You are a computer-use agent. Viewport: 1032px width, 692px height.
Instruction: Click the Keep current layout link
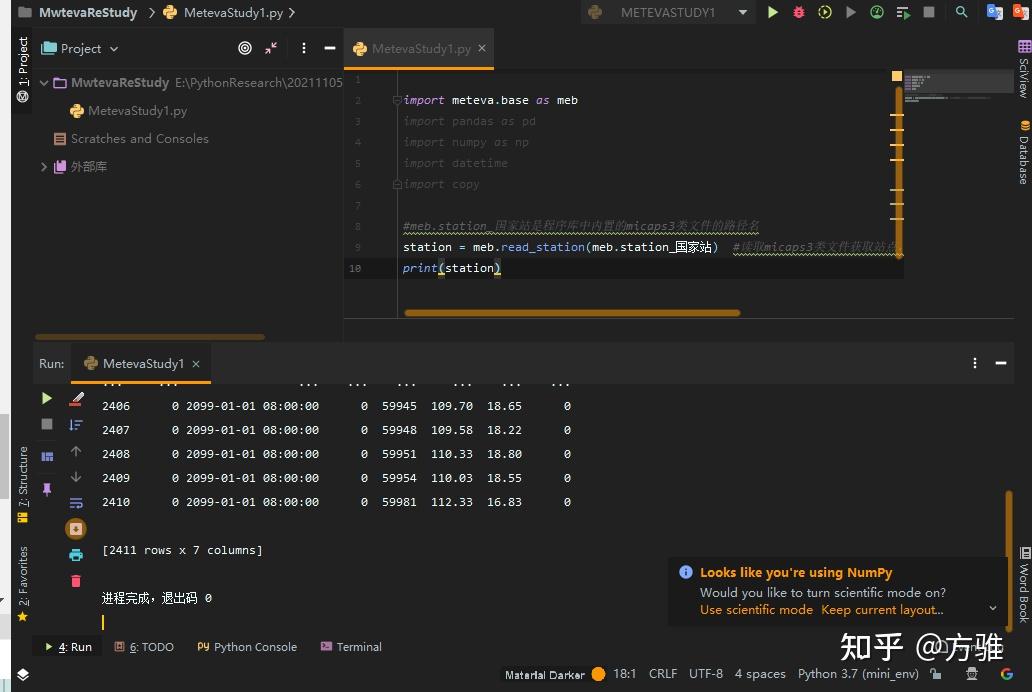[x=881, y=610]
